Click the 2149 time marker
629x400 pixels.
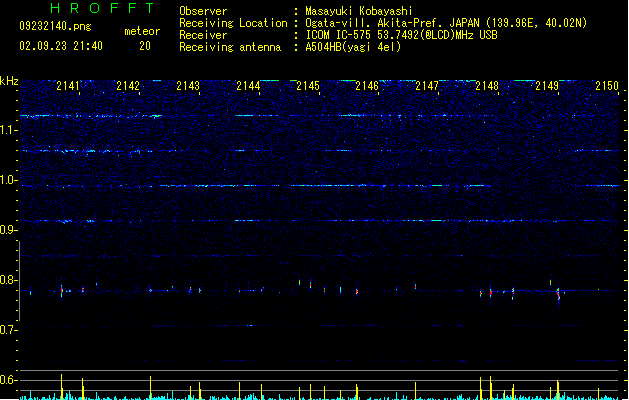[547, 86]
